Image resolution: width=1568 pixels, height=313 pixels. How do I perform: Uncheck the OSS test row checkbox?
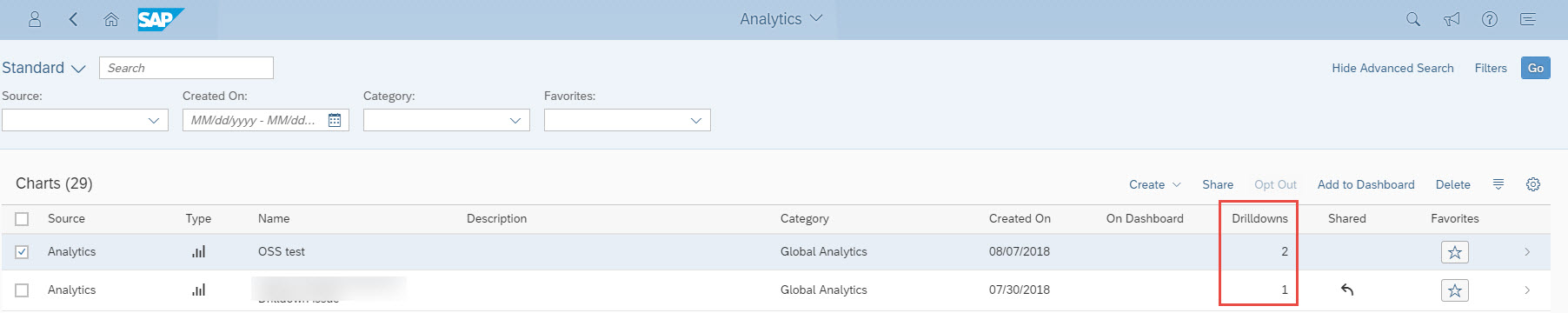coord(22,252)
